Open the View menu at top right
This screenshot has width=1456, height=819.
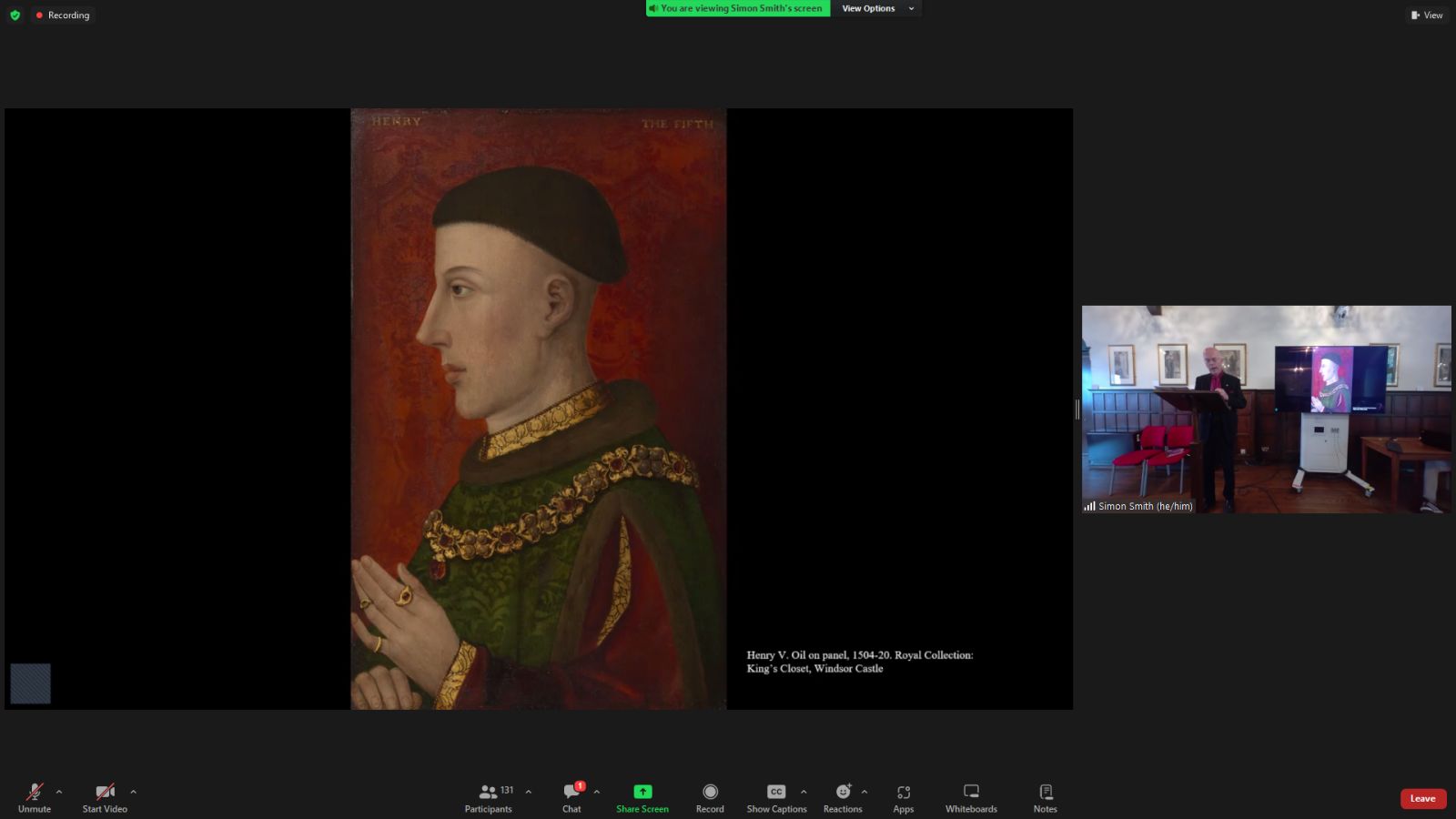pyautogui.click(x=1427, y=15)
